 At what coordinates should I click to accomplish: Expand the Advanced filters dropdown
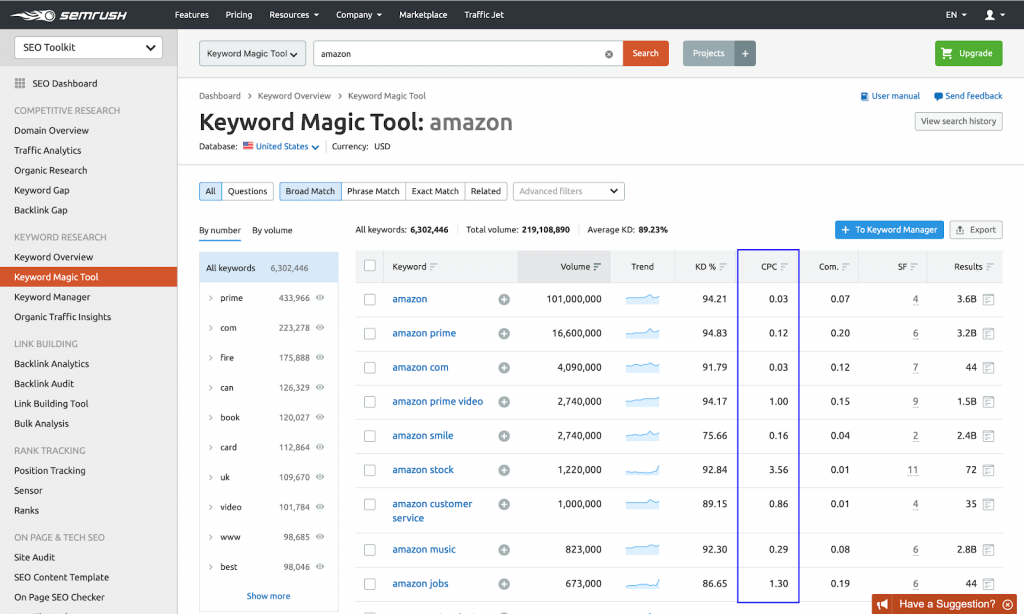tap(568, 191)
